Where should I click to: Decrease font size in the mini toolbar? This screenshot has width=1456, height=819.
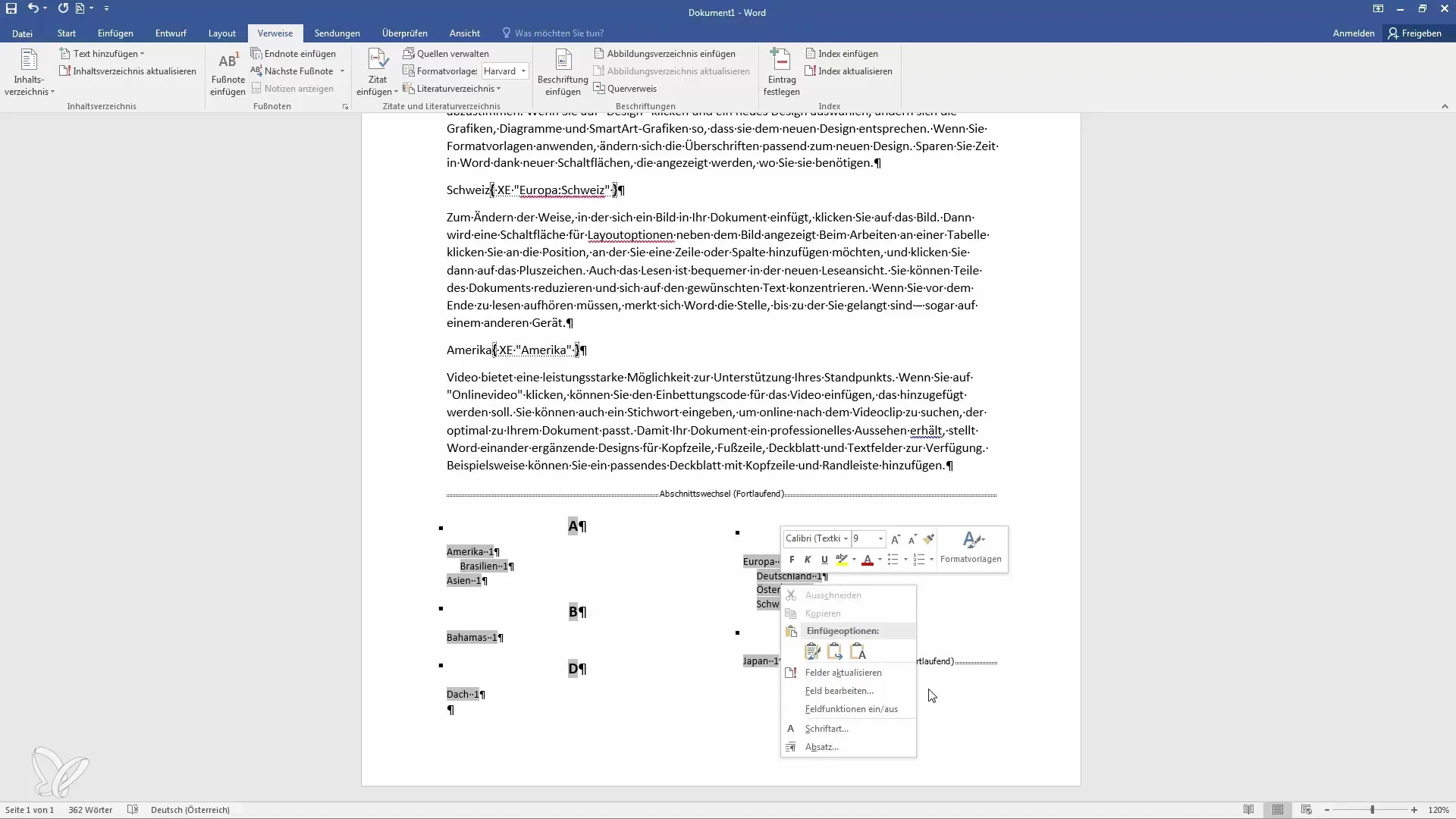tap(912, 539)
